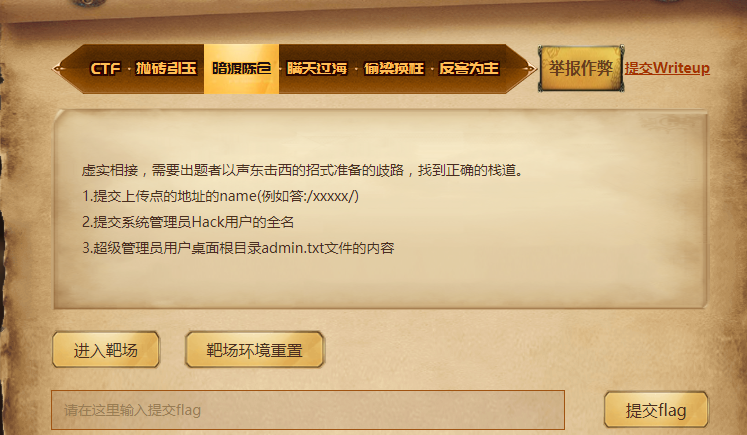Reset environment with 靶场环境重置 button

254,350
